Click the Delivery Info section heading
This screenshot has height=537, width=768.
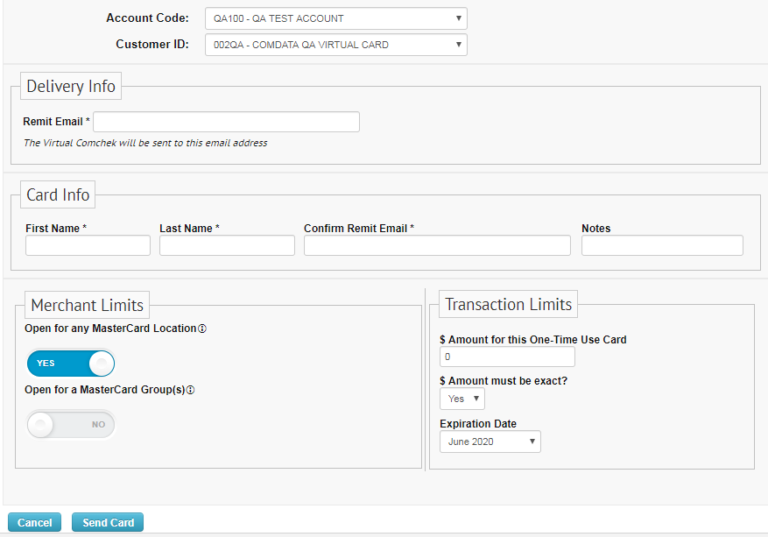coord(71,86)
